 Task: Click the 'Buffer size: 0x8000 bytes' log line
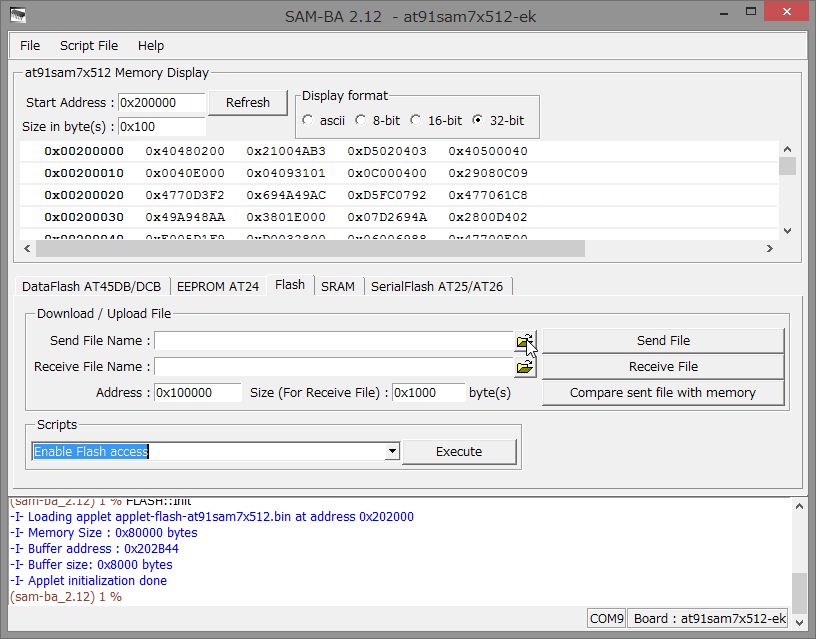pyautogui.click(x=91, y=565)
